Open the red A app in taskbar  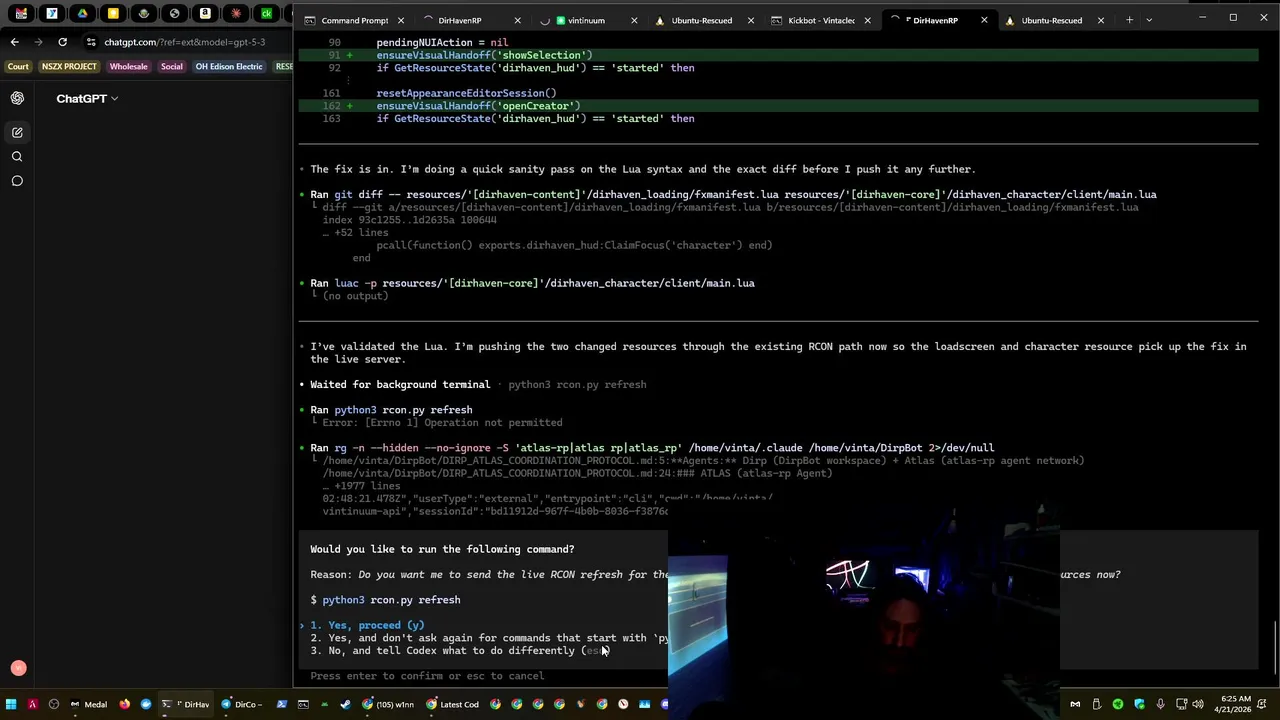(x=32, y=704)
